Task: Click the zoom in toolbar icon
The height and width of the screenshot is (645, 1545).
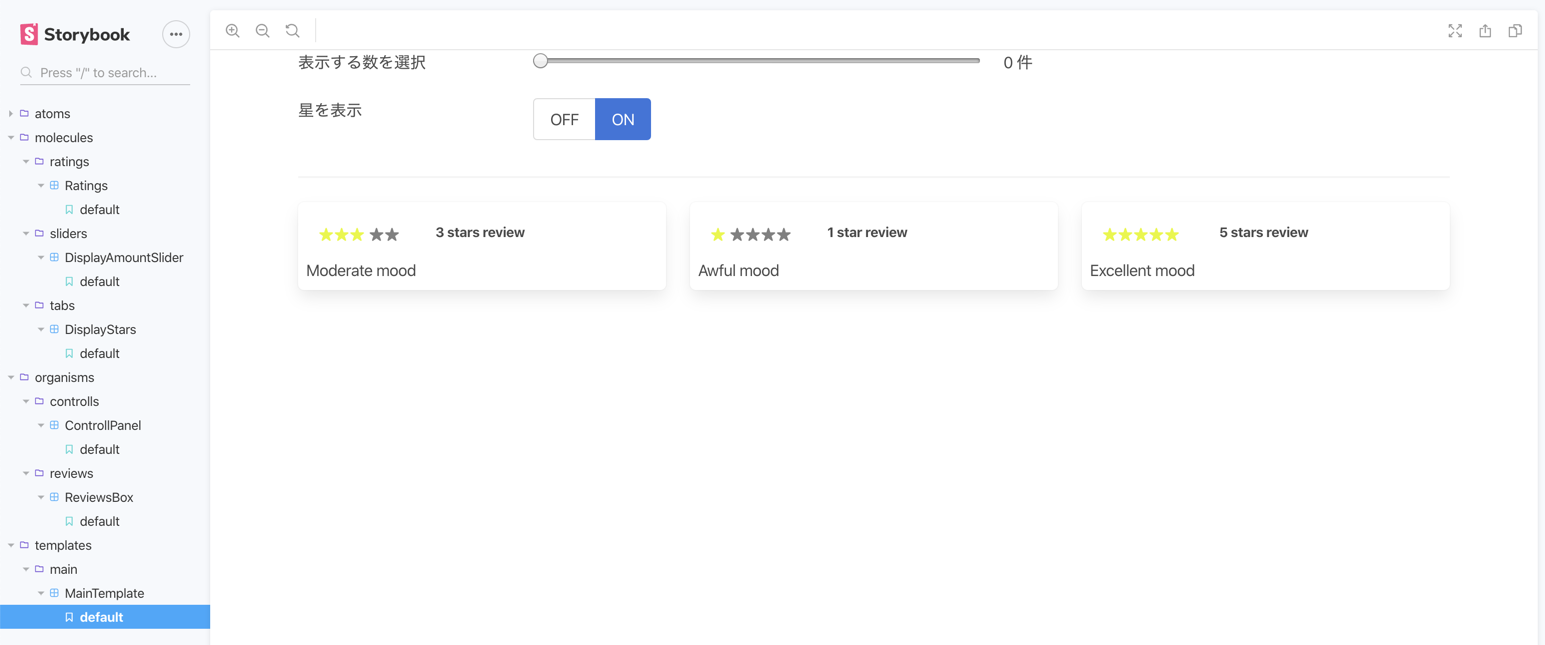Action: [x=233, y=31]
